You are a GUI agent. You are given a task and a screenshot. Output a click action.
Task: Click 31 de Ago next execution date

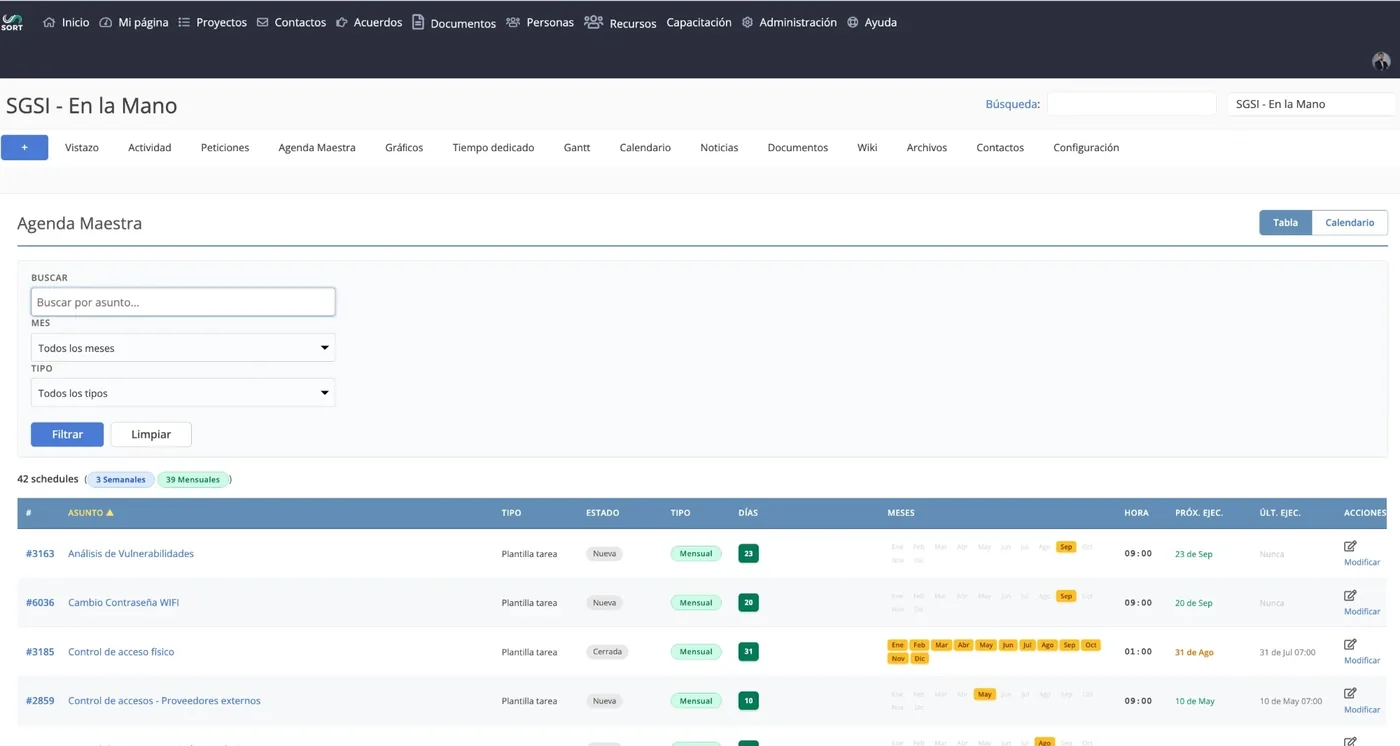[1194, 652]
